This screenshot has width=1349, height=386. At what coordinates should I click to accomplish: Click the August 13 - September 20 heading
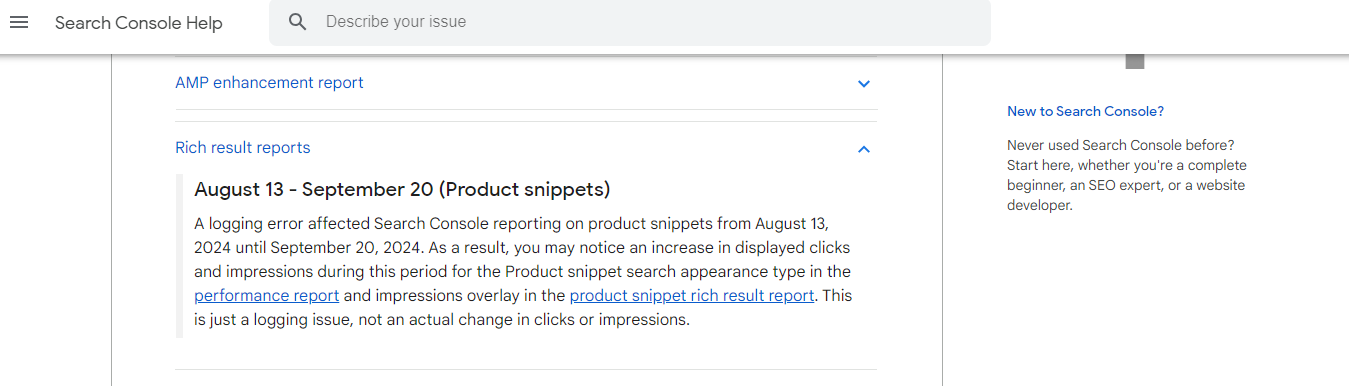click(x=402, y=189)
